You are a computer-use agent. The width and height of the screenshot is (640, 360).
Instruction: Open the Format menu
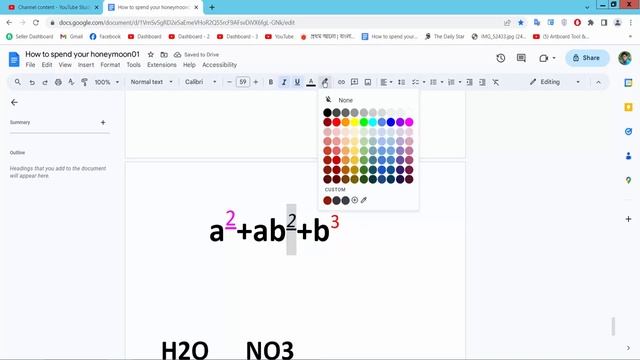(110, 65)
